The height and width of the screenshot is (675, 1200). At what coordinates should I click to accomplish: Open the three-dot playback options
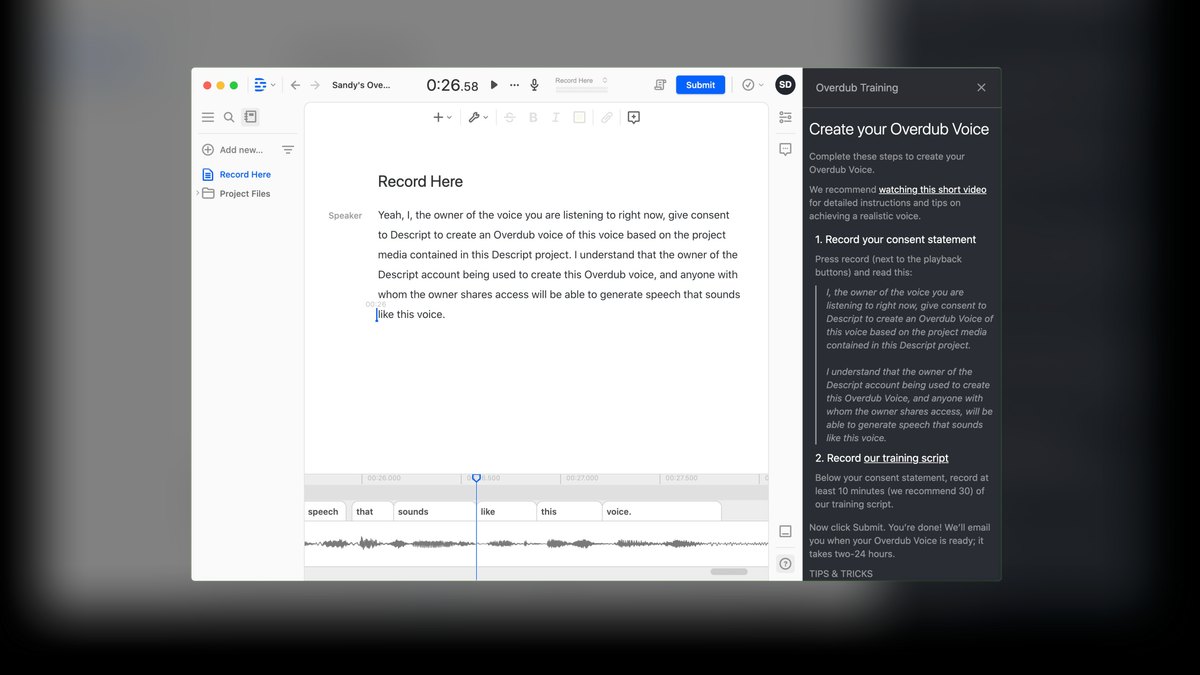(515, 85)
